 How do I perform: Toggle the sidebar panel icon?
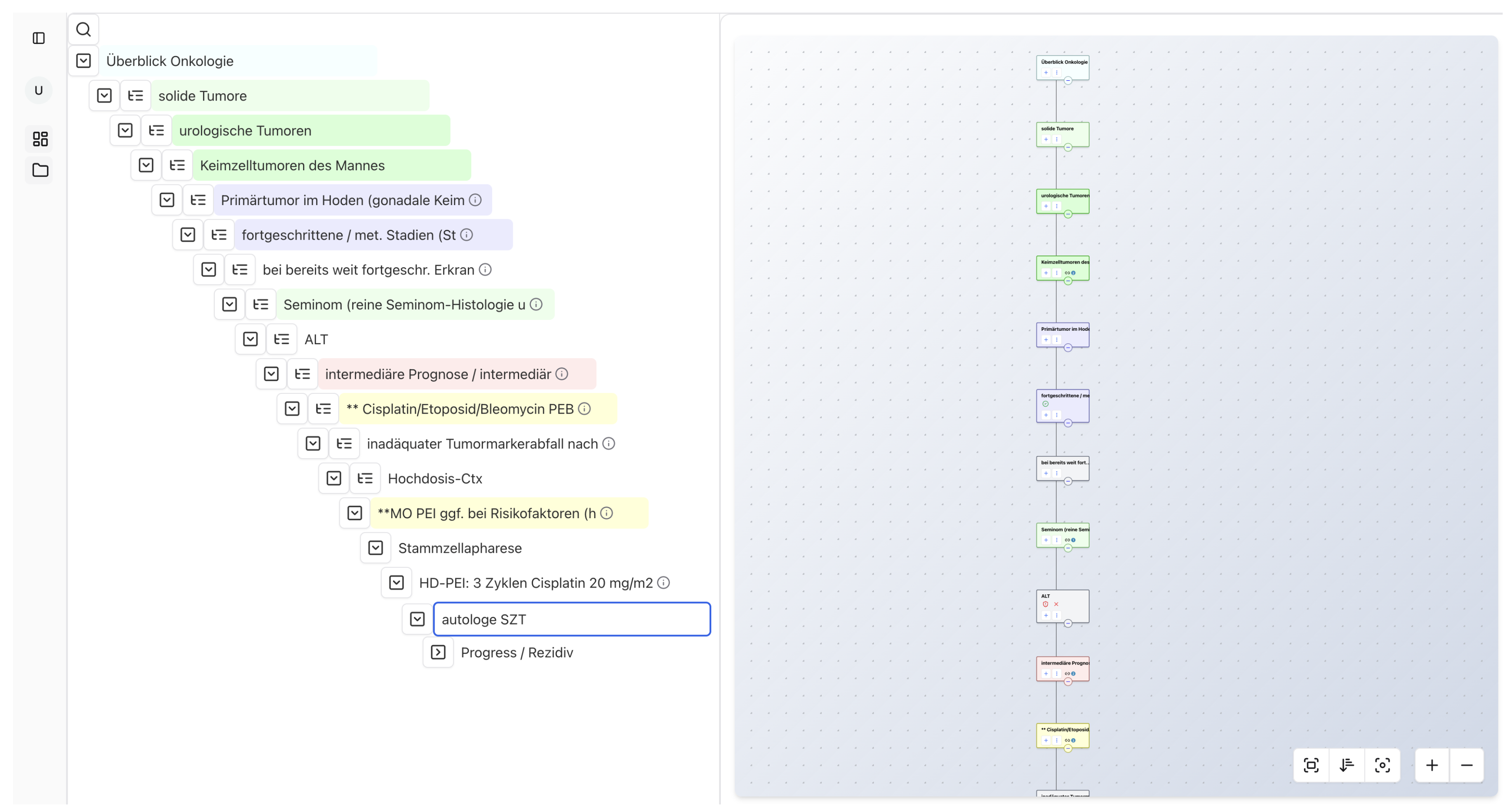coord(39,38)
